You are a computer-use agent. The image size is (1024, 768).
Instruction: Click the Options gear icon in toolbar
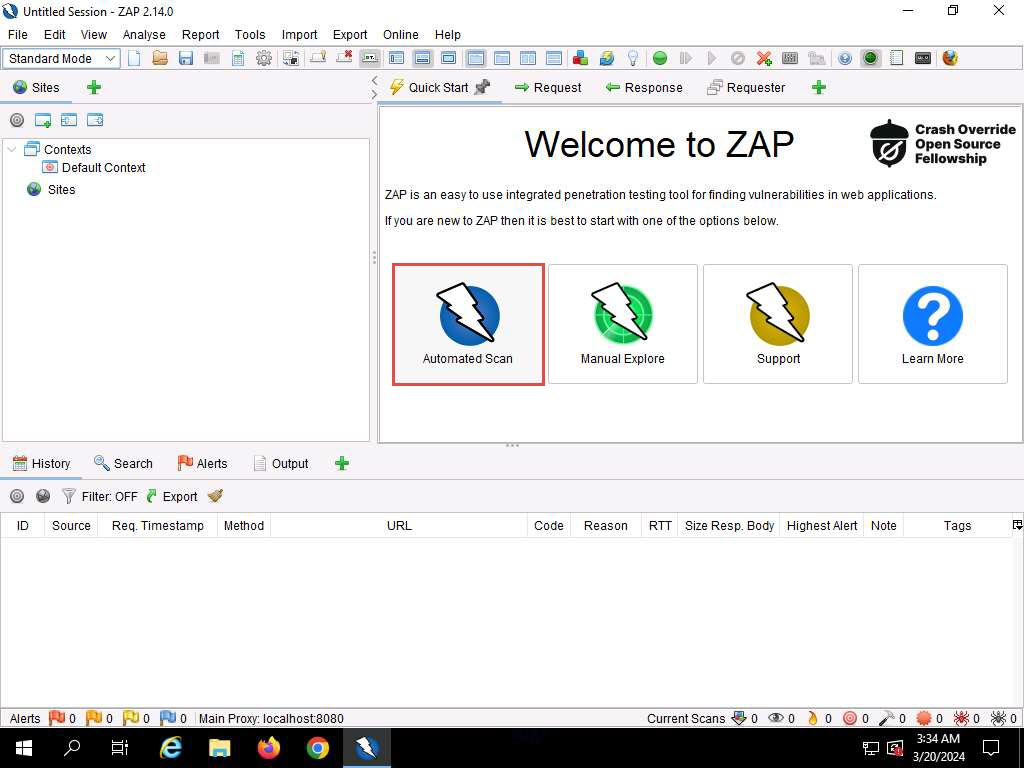pyautogui.click(x=264, y=58)
